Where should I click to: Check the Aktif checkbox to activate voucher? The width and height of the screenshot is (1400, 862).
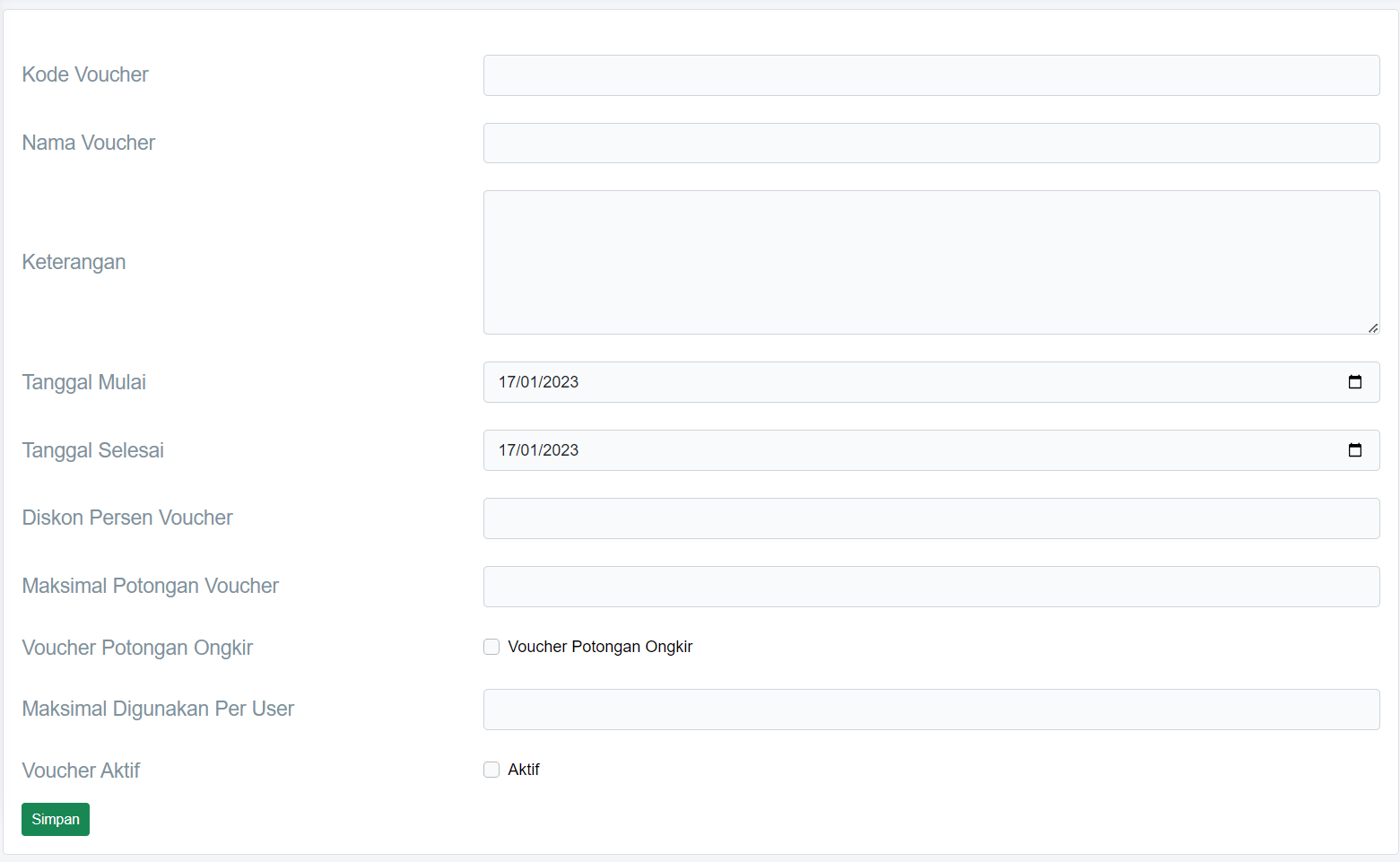pyautogui.click(x=491, y=770)
